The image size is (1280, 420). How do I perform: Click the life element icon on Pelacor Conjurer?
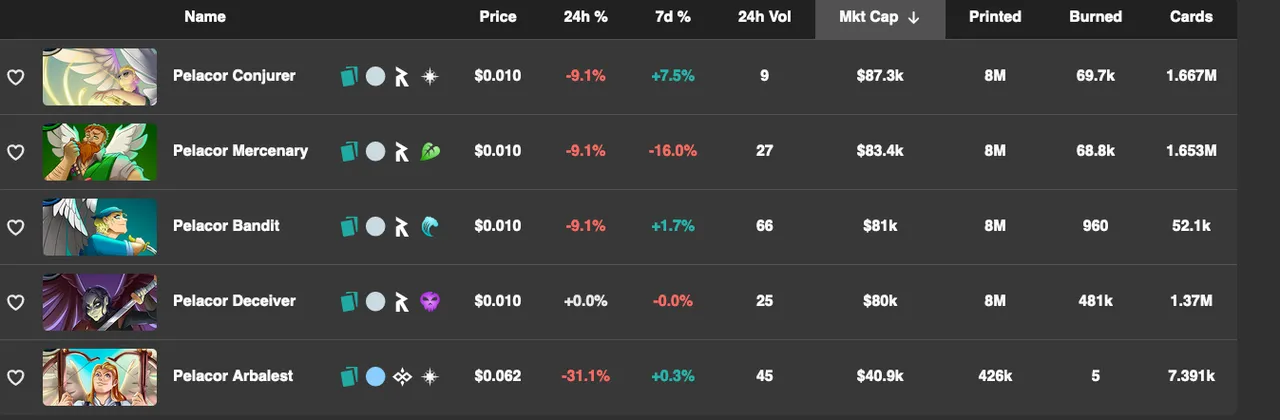(x=430, y=76)
